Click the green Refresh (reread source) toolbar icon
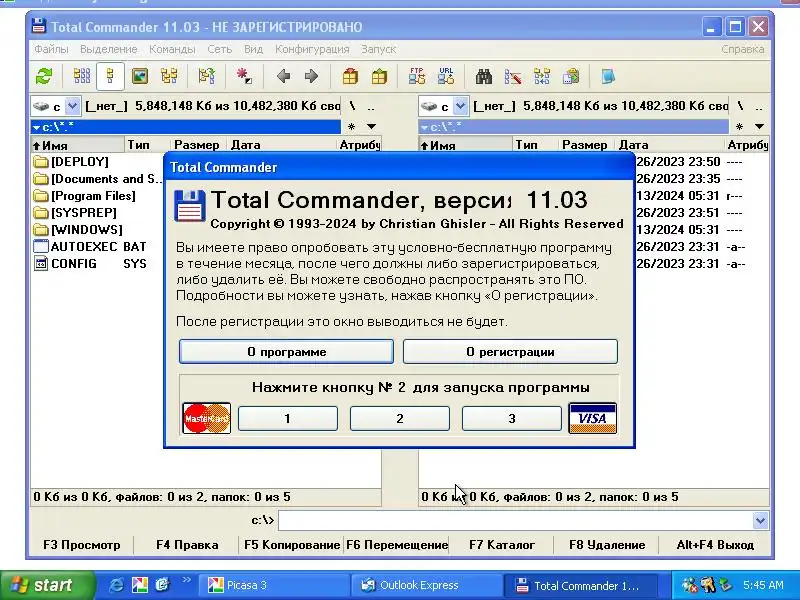Image resolution: width=800 pixels, height=600 pixels. tap(44, 77)
